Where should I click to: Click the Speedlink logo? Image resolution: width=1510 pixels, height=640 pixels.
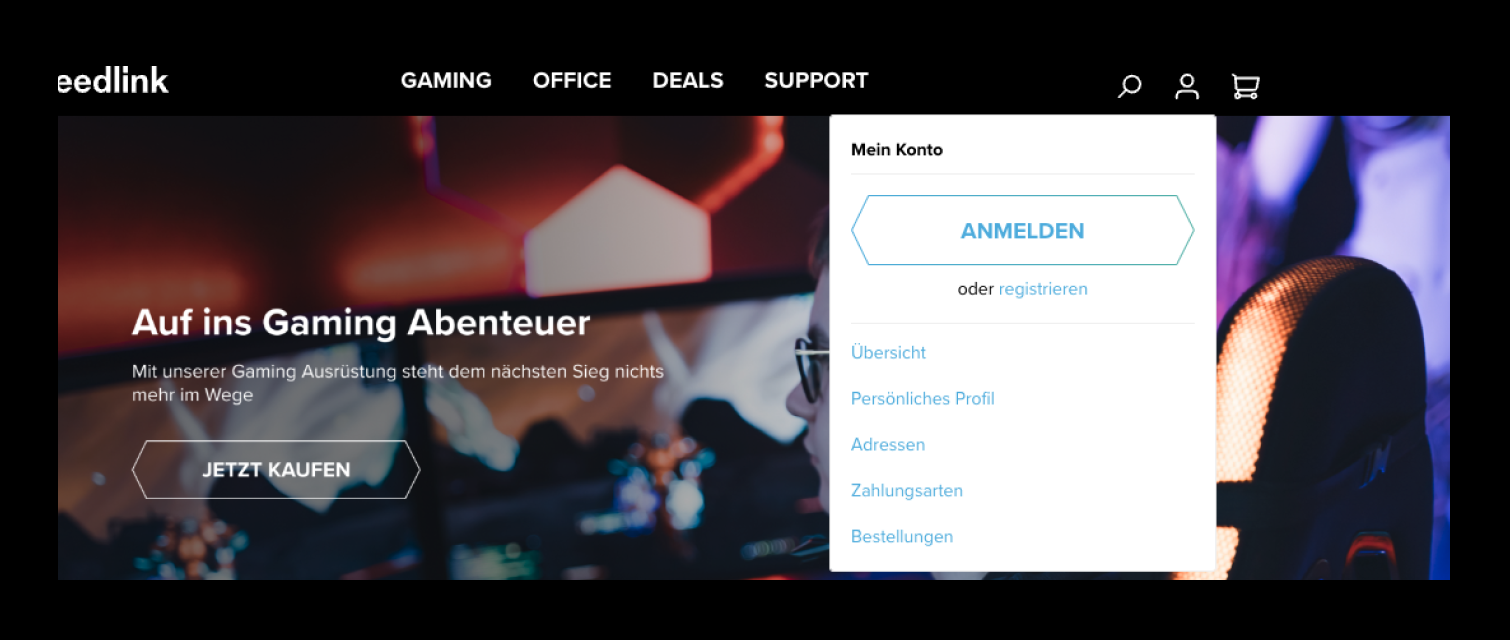[x=113, y=80]
